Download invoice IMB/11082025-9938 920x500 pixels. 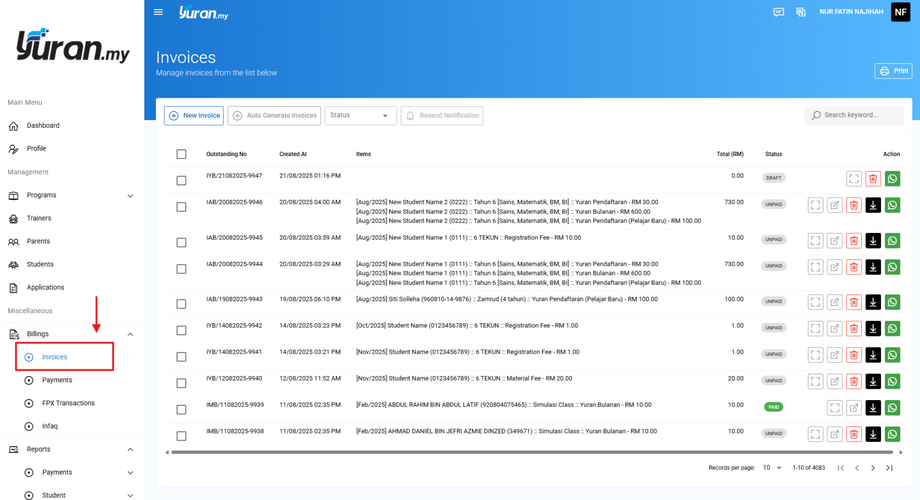click(x=873, y=434)
